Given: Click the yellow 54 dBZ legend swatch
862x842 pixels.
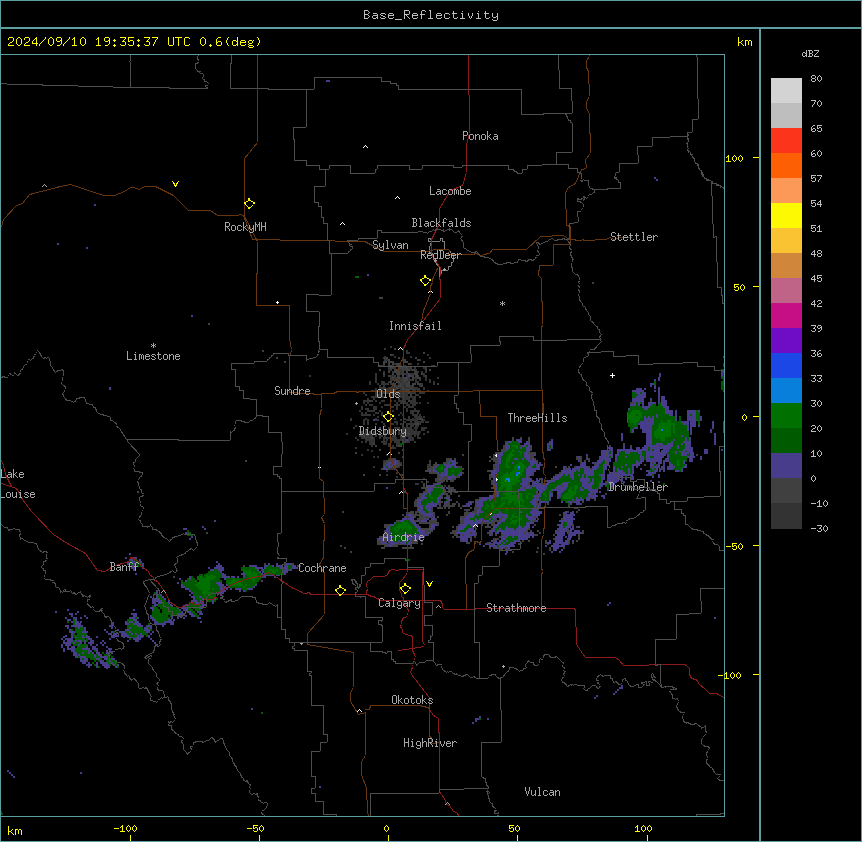Looking at the screenshot, I should [786, 216].
